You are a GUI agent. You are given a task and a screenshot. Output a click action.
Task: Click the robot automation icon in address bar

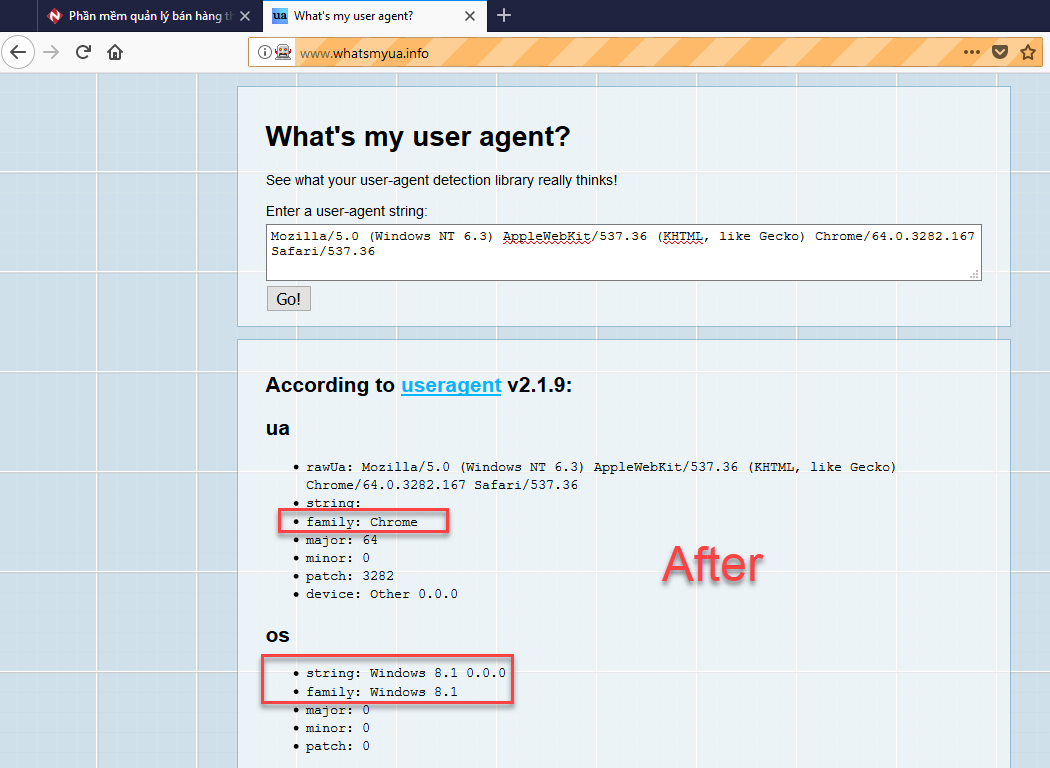pos(283,52)
